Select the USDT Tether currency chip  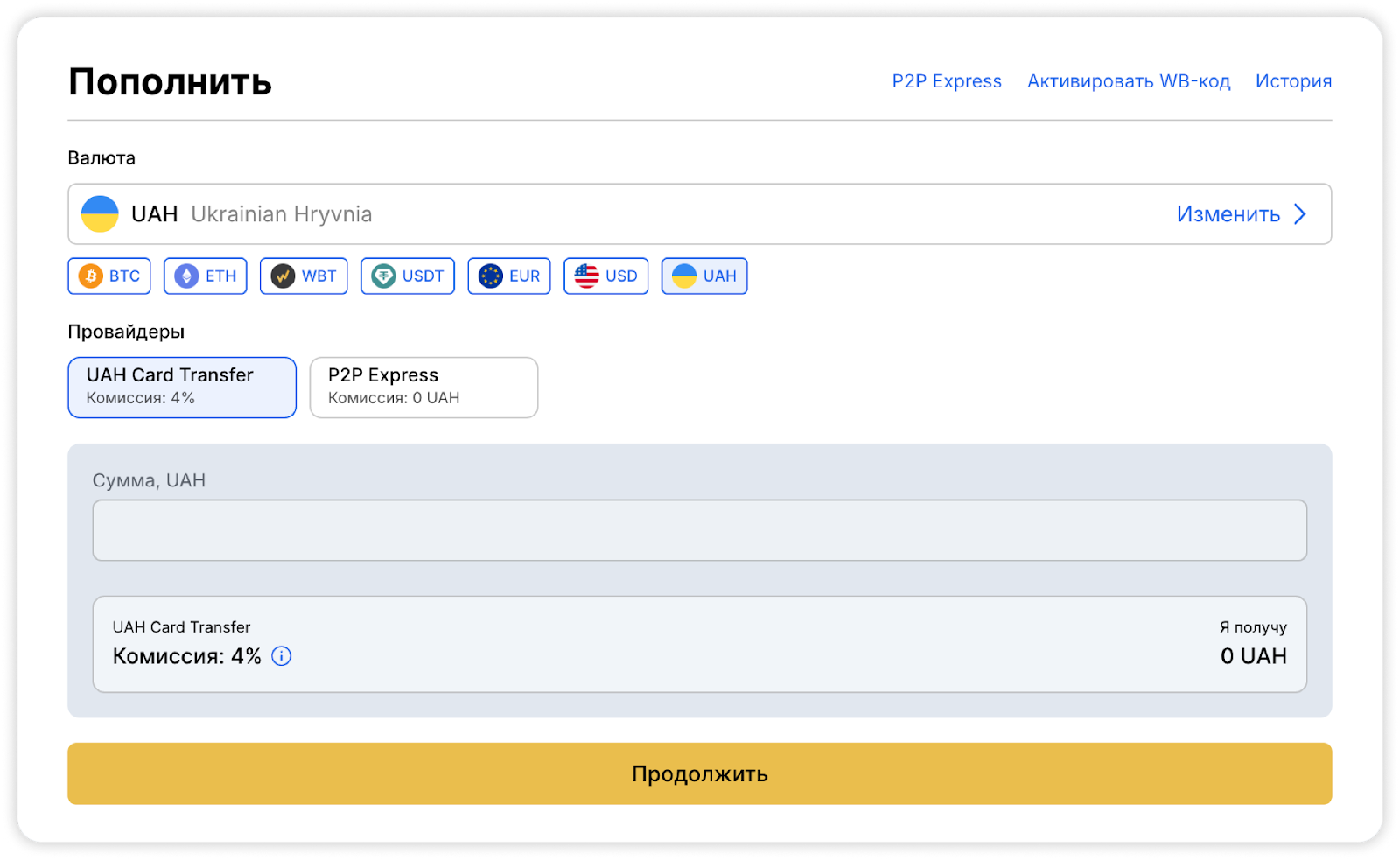pyautogui.click(x=408, y=276)
